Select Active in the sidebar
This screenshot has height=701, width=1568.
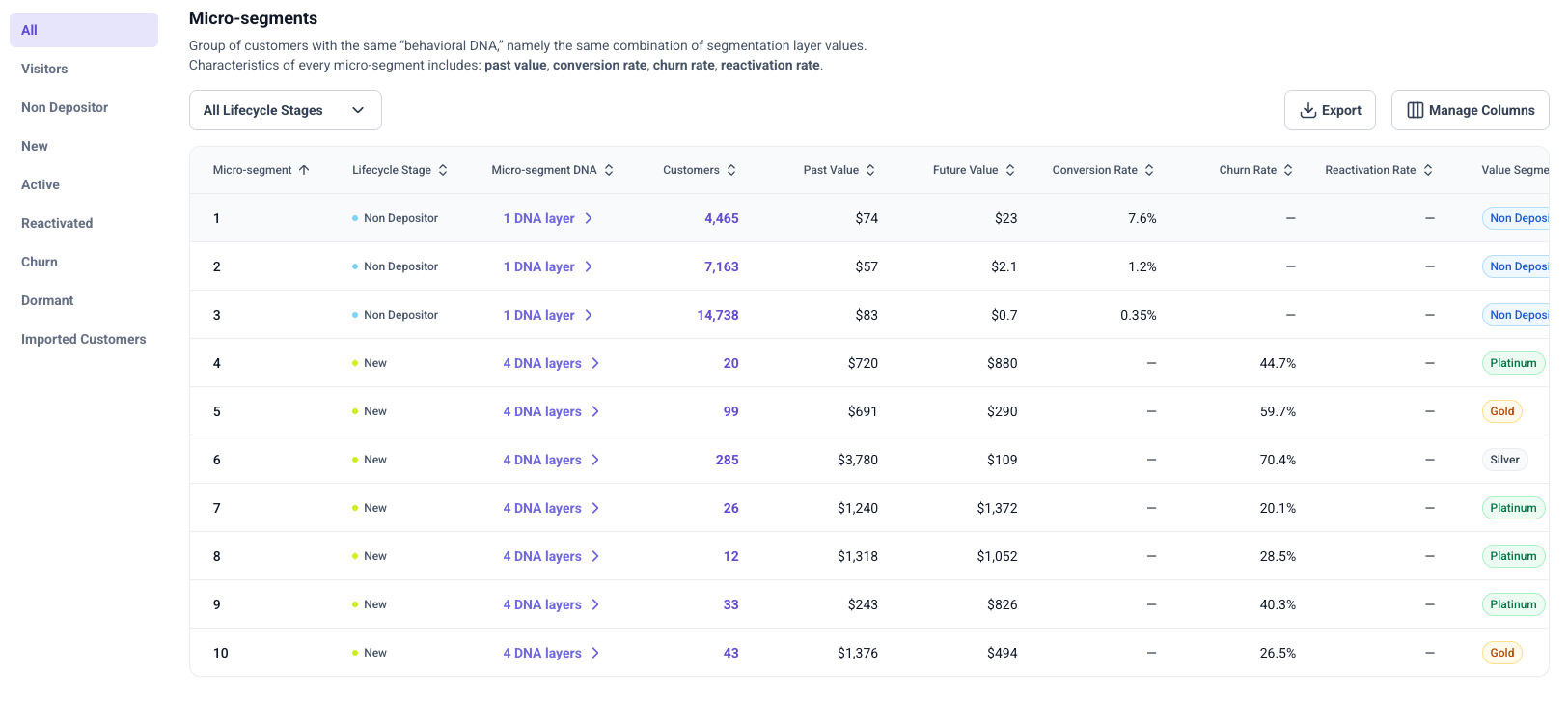84,184
